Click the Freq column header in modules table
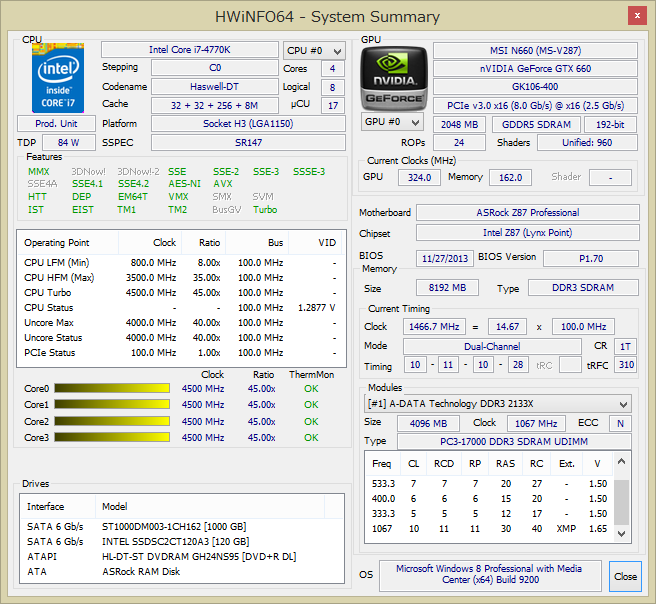Screen dimensions: 656x604 pos(383,464)
